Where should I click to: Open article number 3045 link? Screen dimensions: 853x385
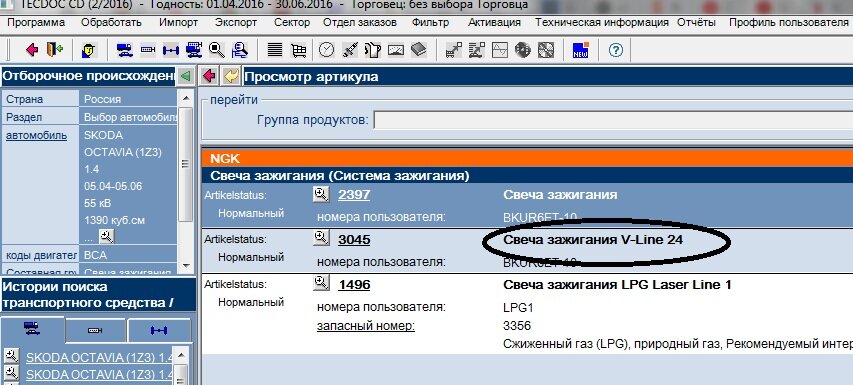point(354,239)
